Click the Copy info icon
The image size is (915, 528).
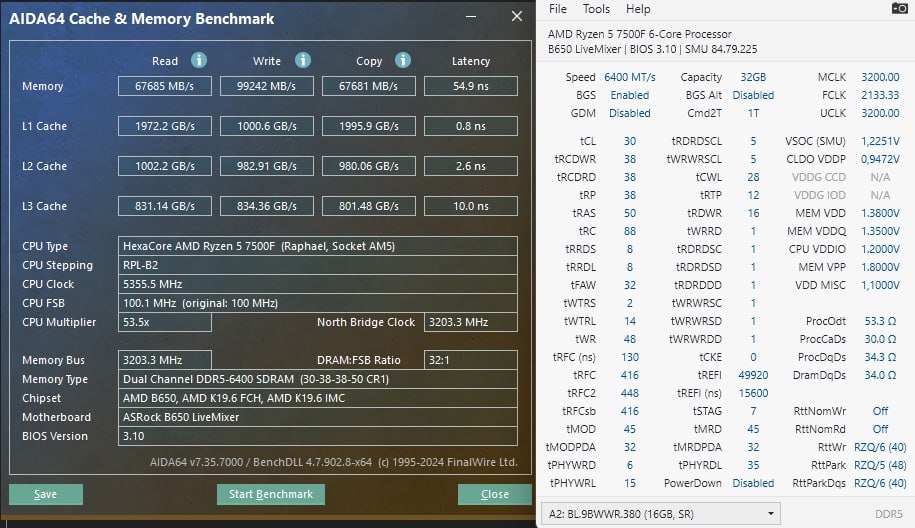coord(403,60)
